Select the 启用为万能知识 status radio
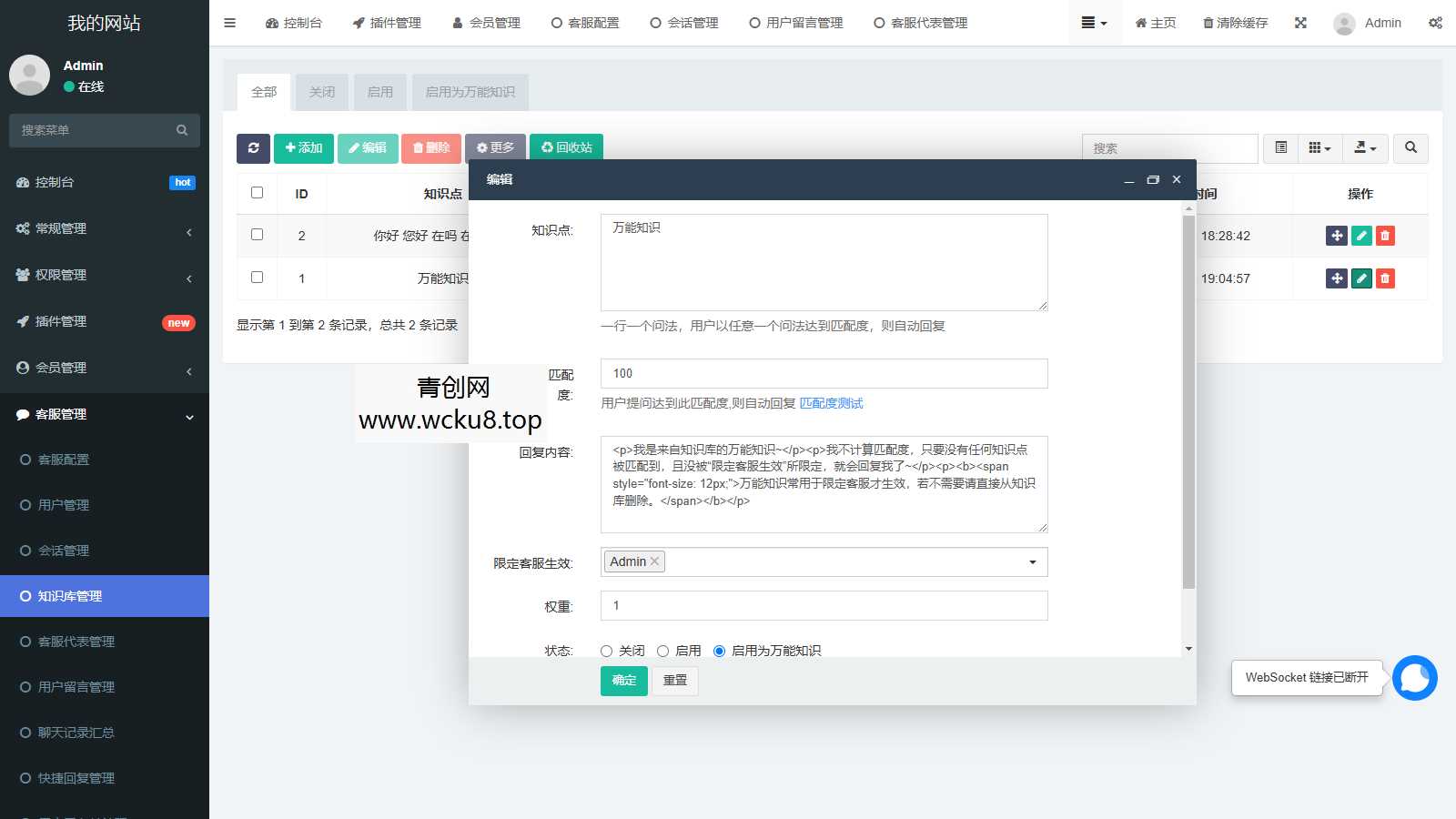 coord(720,651)
